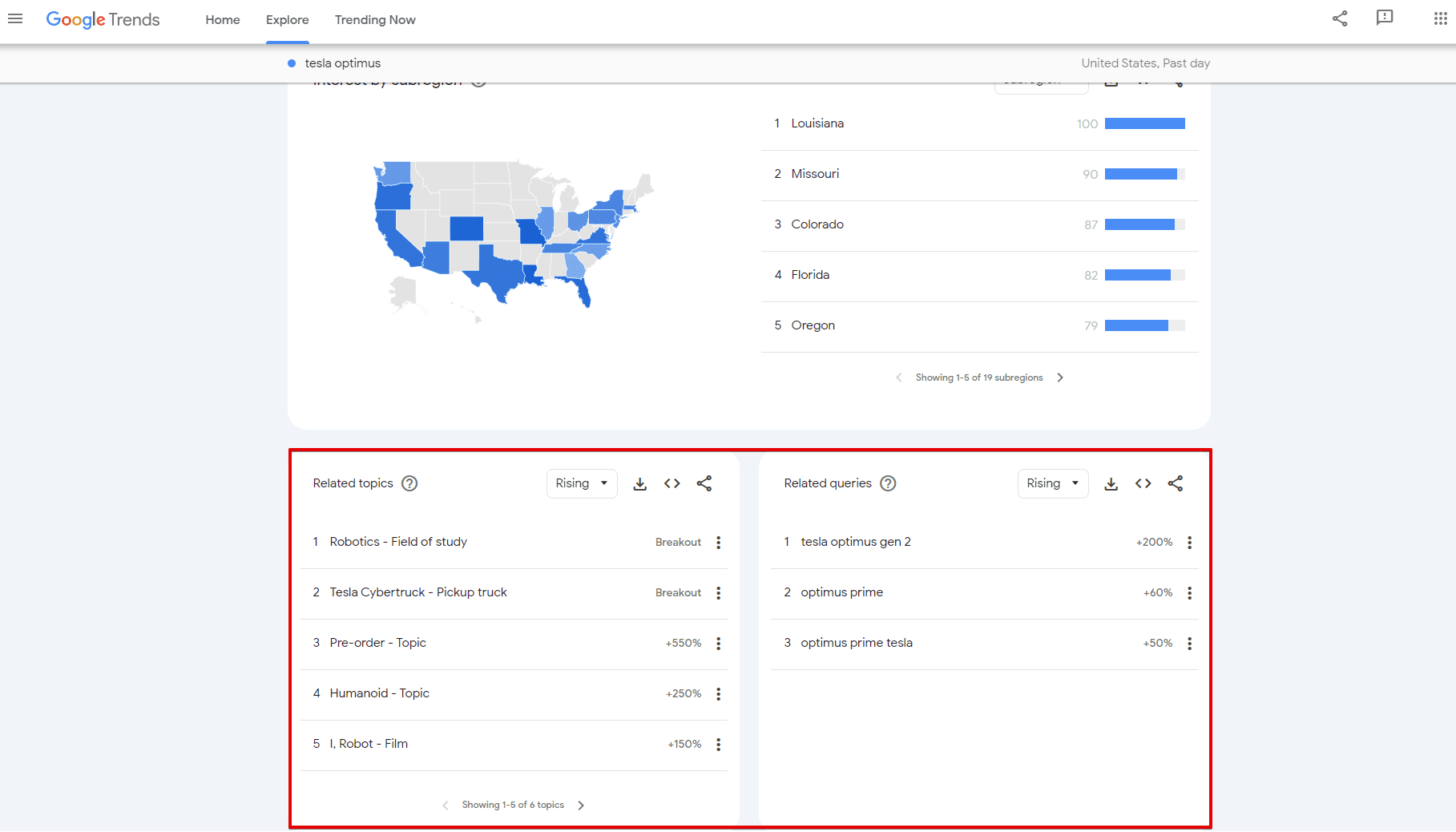Open more options for Tesla Cybertruck topic
Image resolution: width=1456 pixels, height=832 pixels.
(x=719, y=593)
